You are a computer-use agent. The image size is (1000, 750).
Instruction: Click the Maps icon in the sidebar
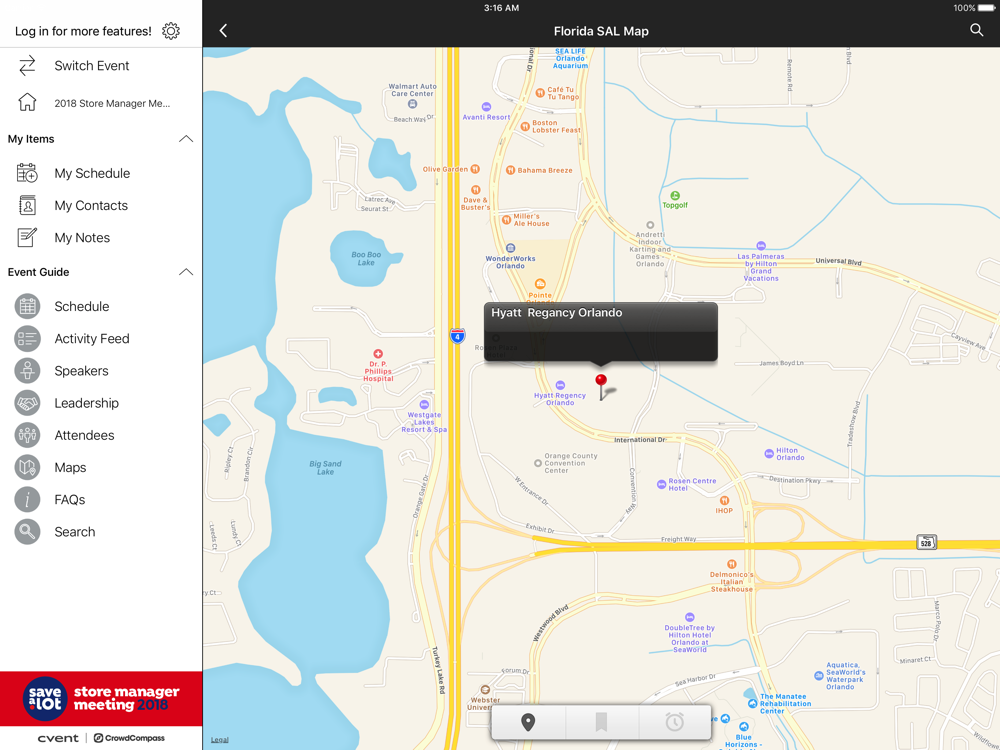(x=27, y=467)
